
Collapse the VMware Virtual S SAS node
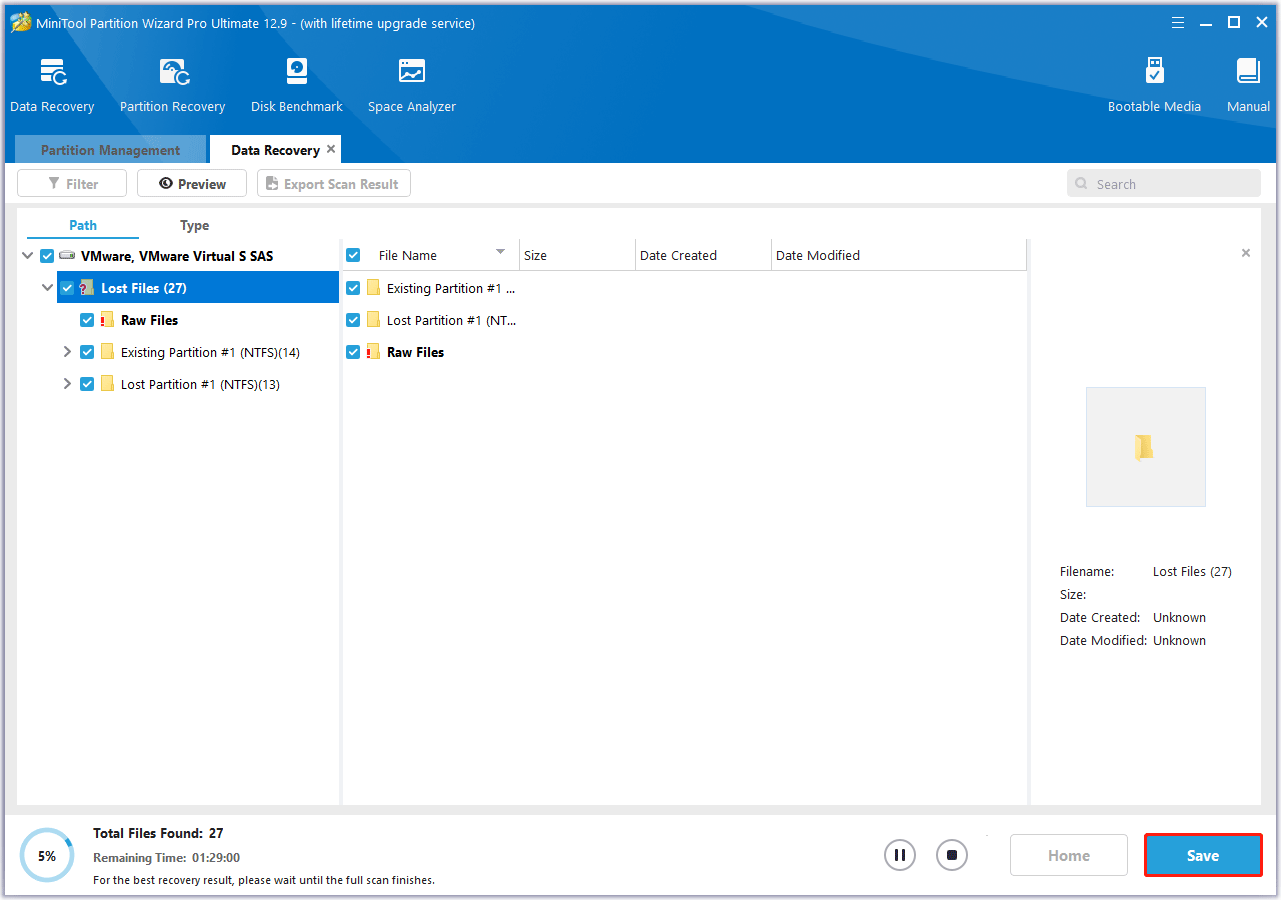[27, 256]
